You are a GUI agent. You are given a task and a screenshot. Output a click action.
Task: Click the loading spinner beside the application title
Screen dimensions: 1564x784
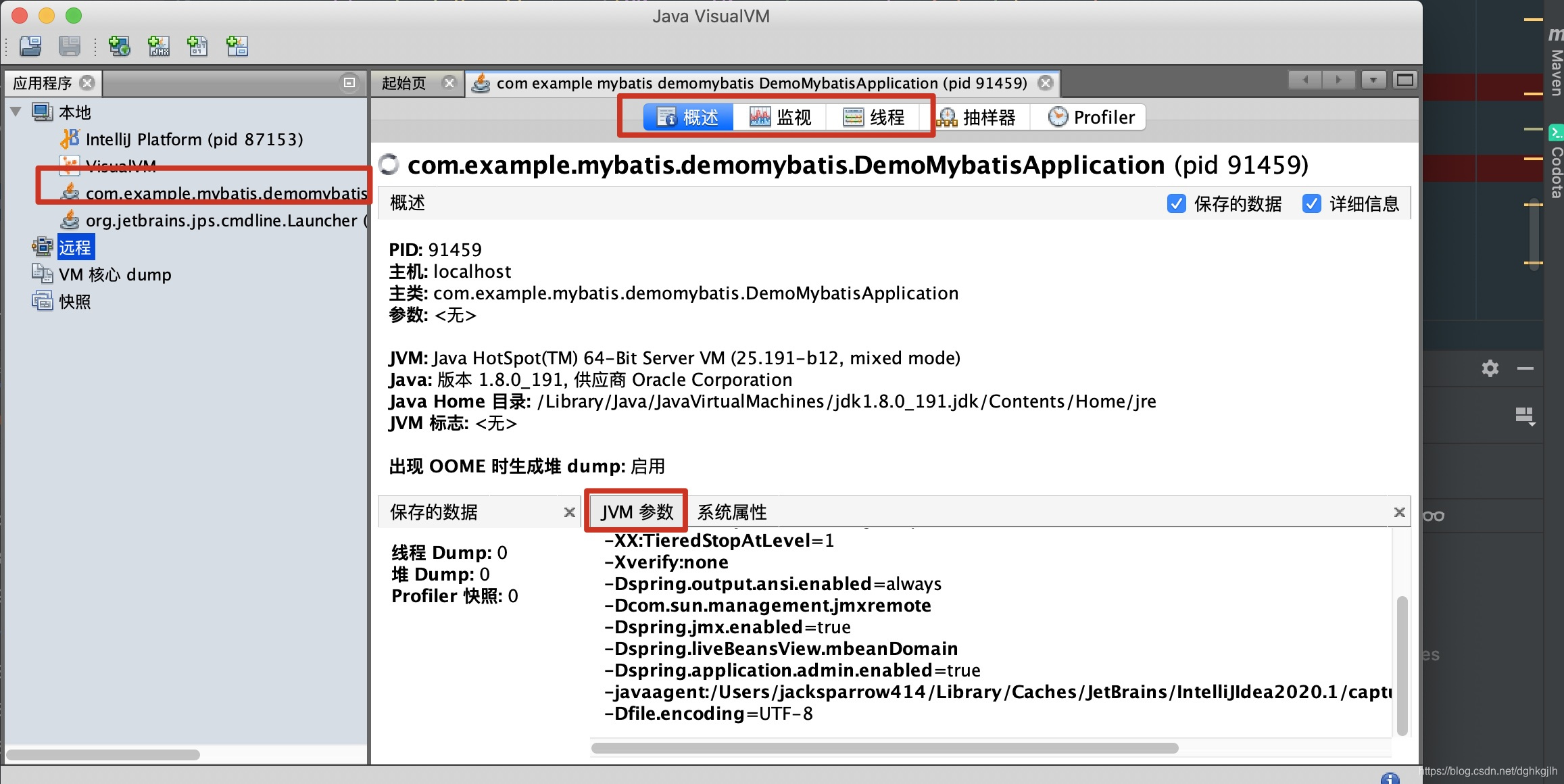pyautogui.click(x=389, y=165)
